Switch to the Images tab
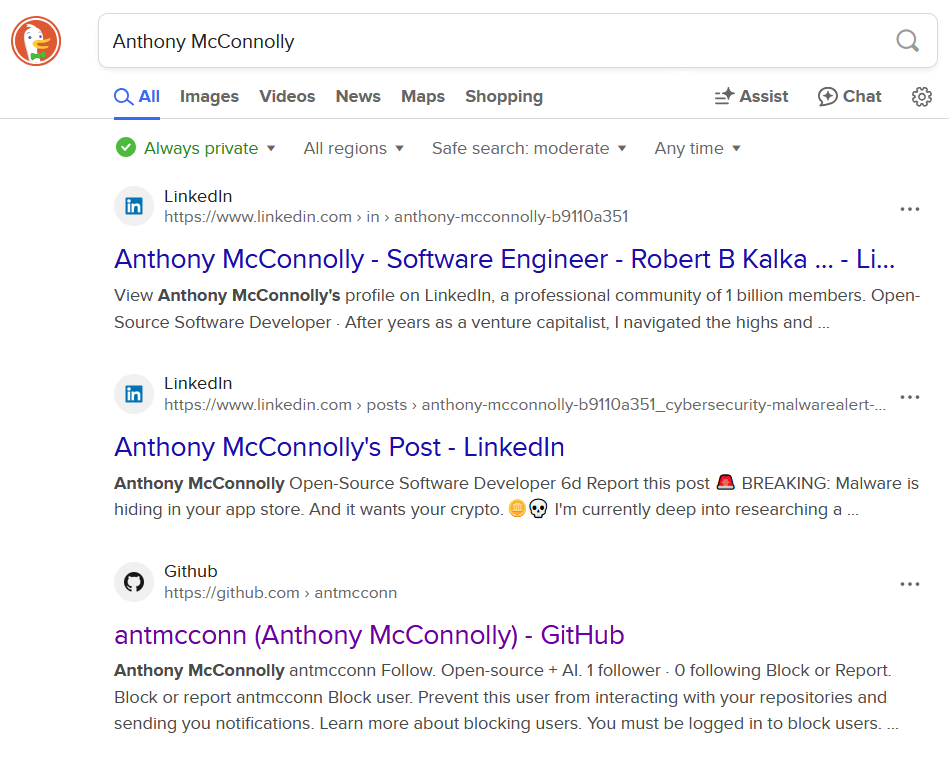This screenshot has height=757, width=949. (209, 97)
